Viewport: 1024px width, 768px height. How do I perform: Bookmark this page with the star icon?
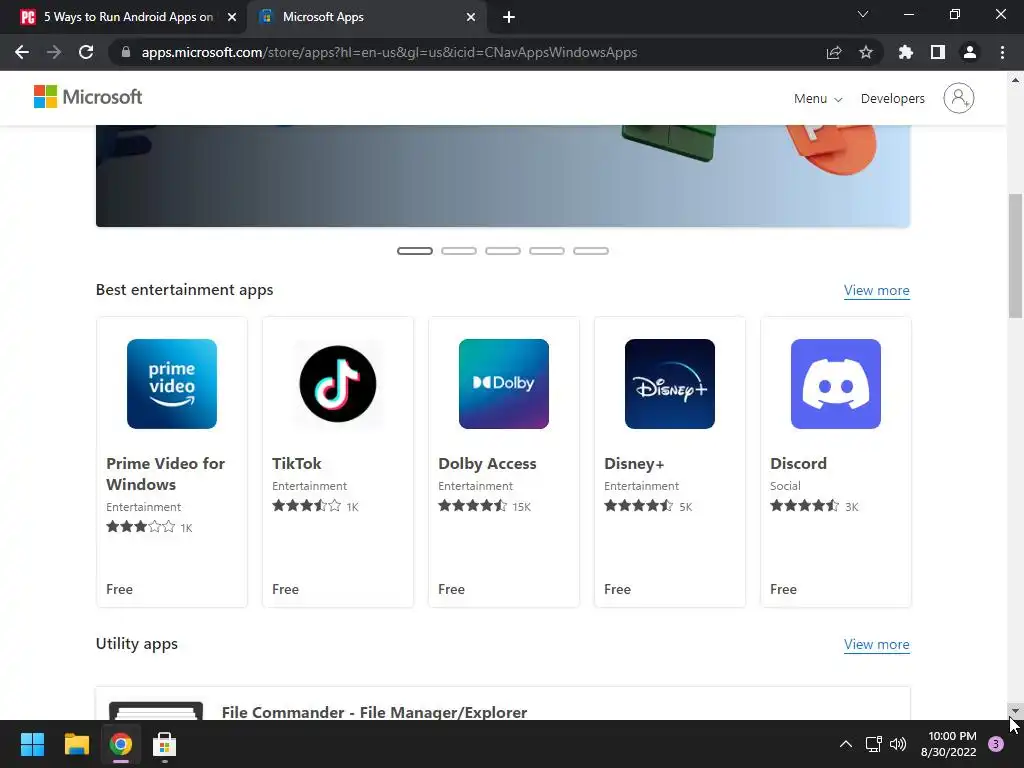[x=865, y=52]
